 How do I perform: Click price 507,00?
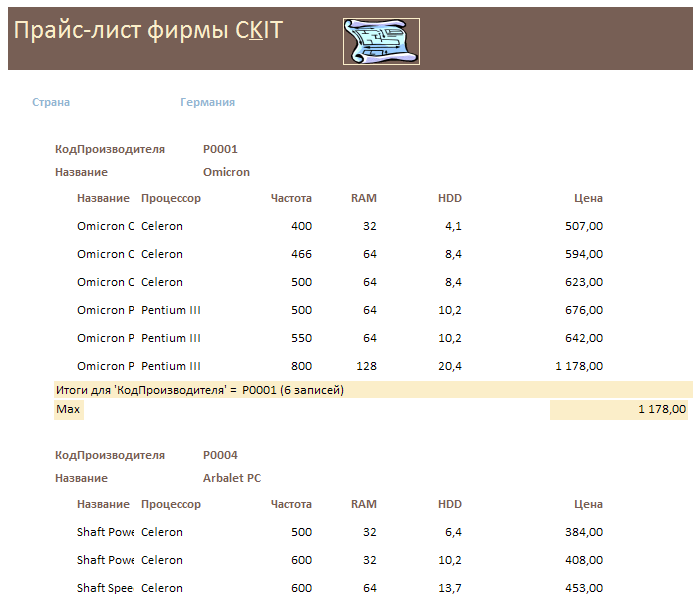(x=584, y=226)
